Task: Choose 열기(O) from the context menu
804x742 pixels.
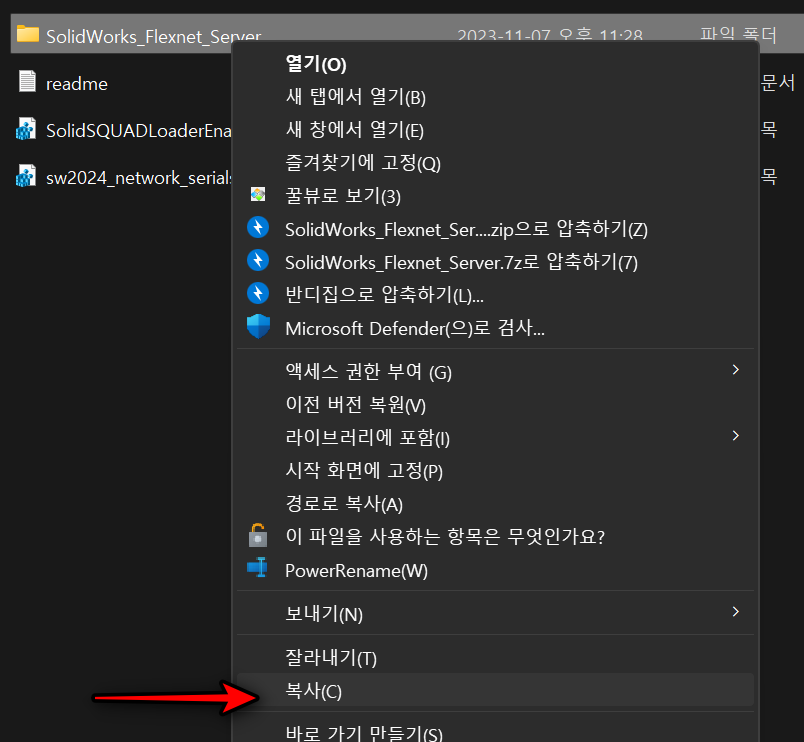Action: pyautogui.click(x=495, y=65)
